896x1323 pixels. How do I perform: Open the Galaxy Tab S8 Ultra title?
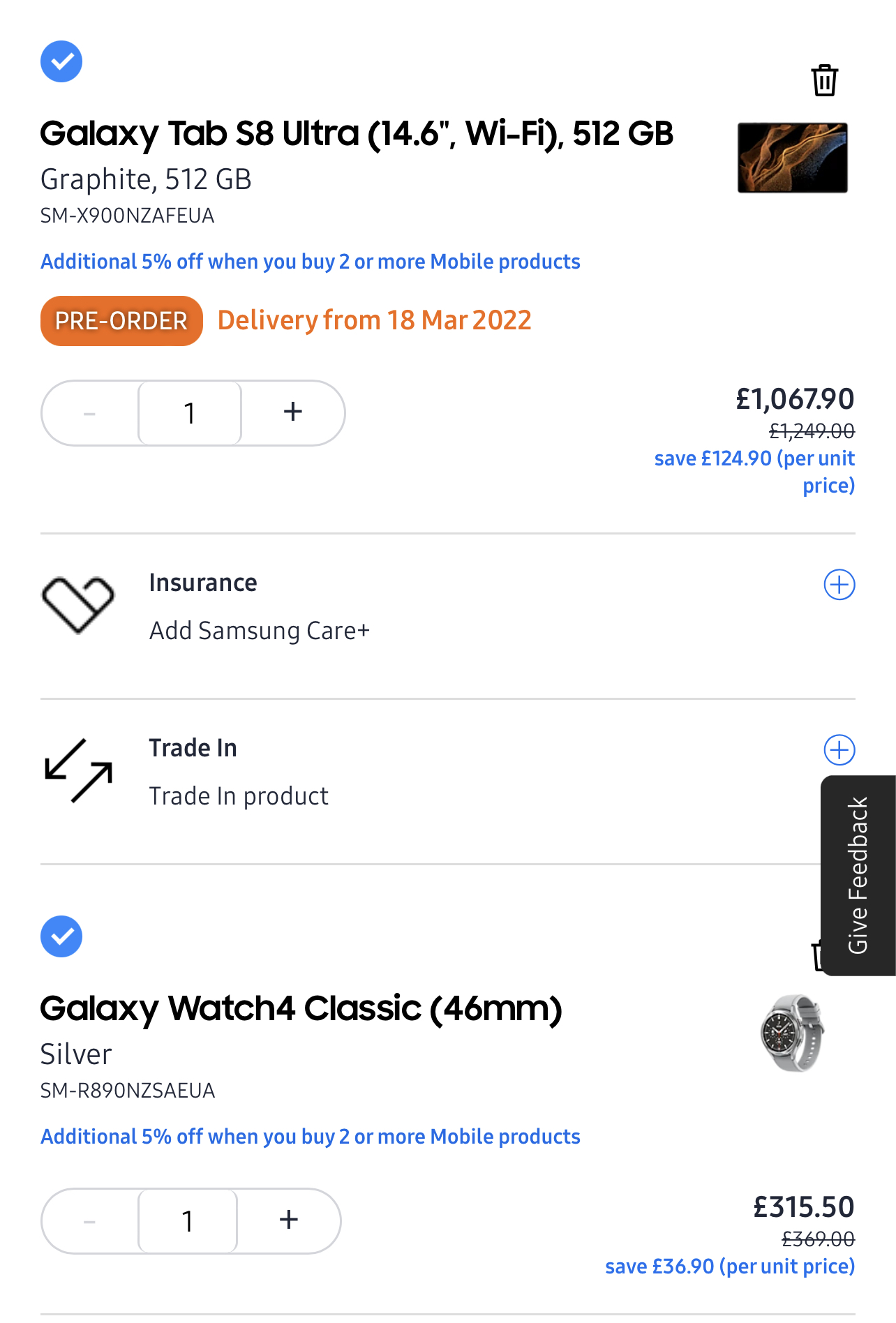pos(357,134)
